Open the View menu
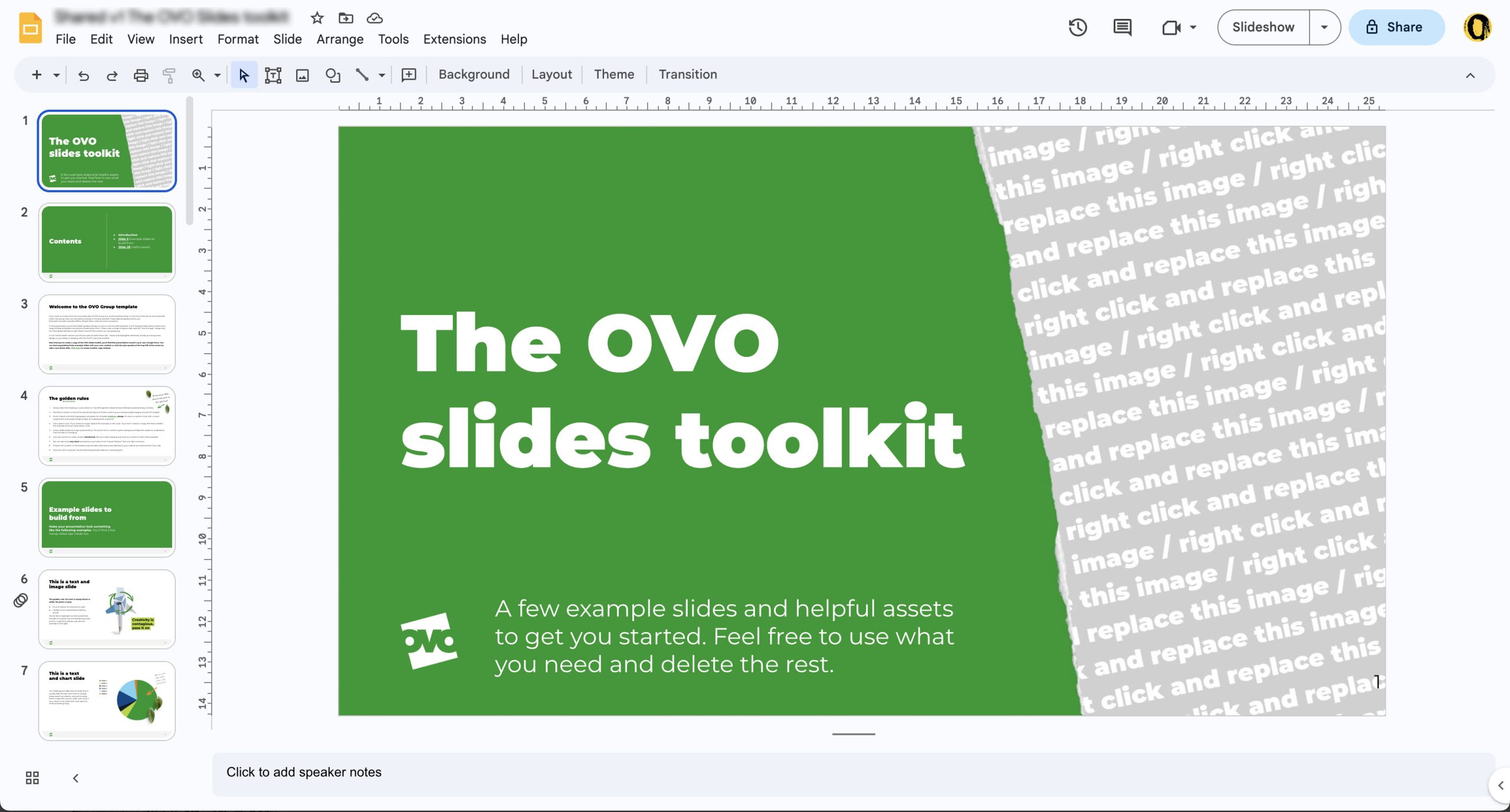Screen dimensions: 1510x812 (x=141, y=39)
